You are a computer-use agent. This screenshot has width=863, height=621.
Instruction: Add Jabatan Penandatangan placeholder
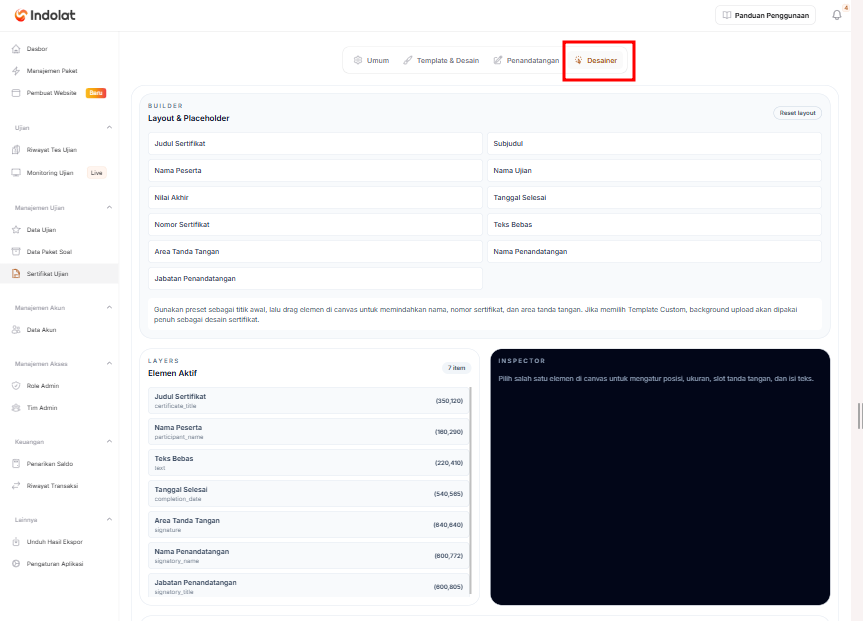pyautogui.click(x=315, y=279)
